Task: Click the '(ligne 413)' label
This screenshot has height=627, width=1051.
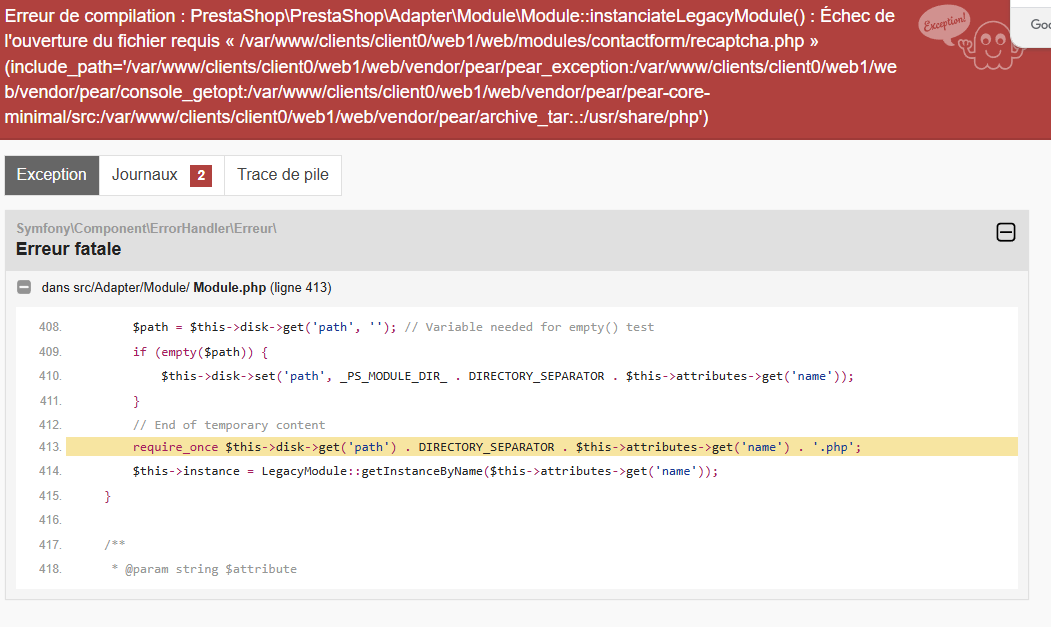Action: coord(300,288)
